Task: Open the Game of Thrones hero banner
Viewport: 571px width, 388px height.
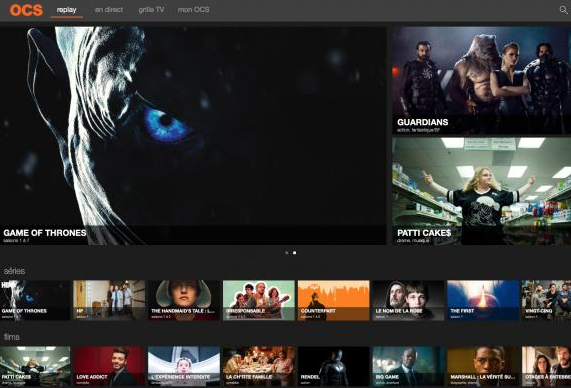Action: (193, 135)
